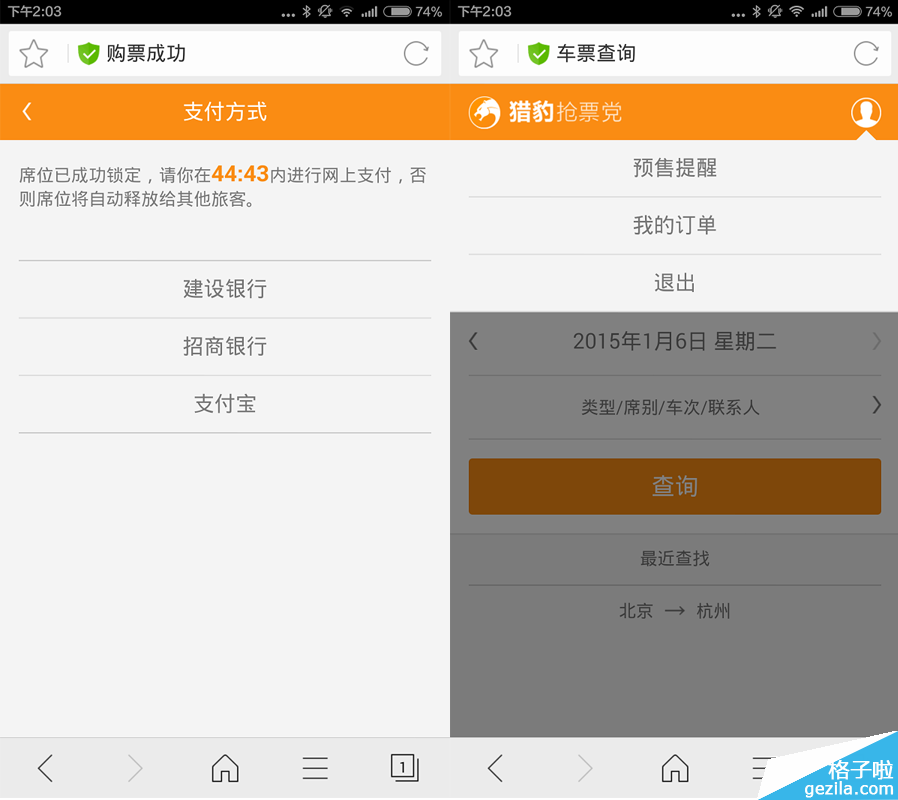Screen dimensions: 898x800
Task: Go back from the 支付方式 header
Action: [x=27, y=112]
